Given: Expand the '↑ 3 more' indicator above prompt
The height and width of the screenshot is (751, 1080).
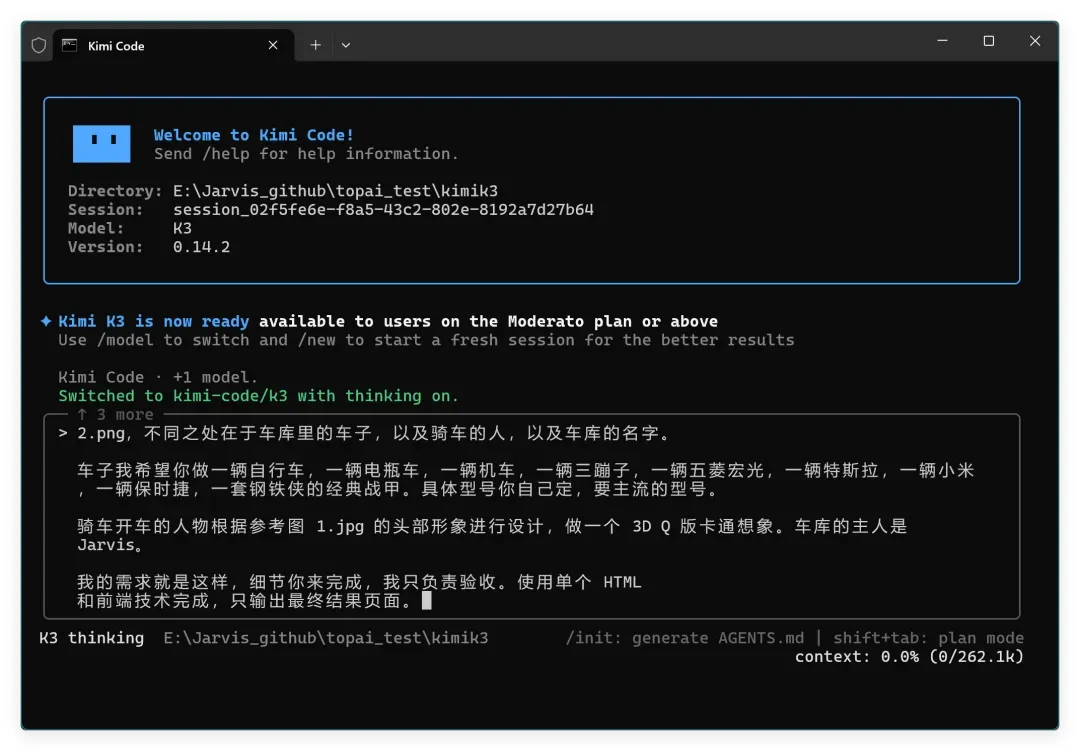Looking at the screenshot, I should 115,414.
